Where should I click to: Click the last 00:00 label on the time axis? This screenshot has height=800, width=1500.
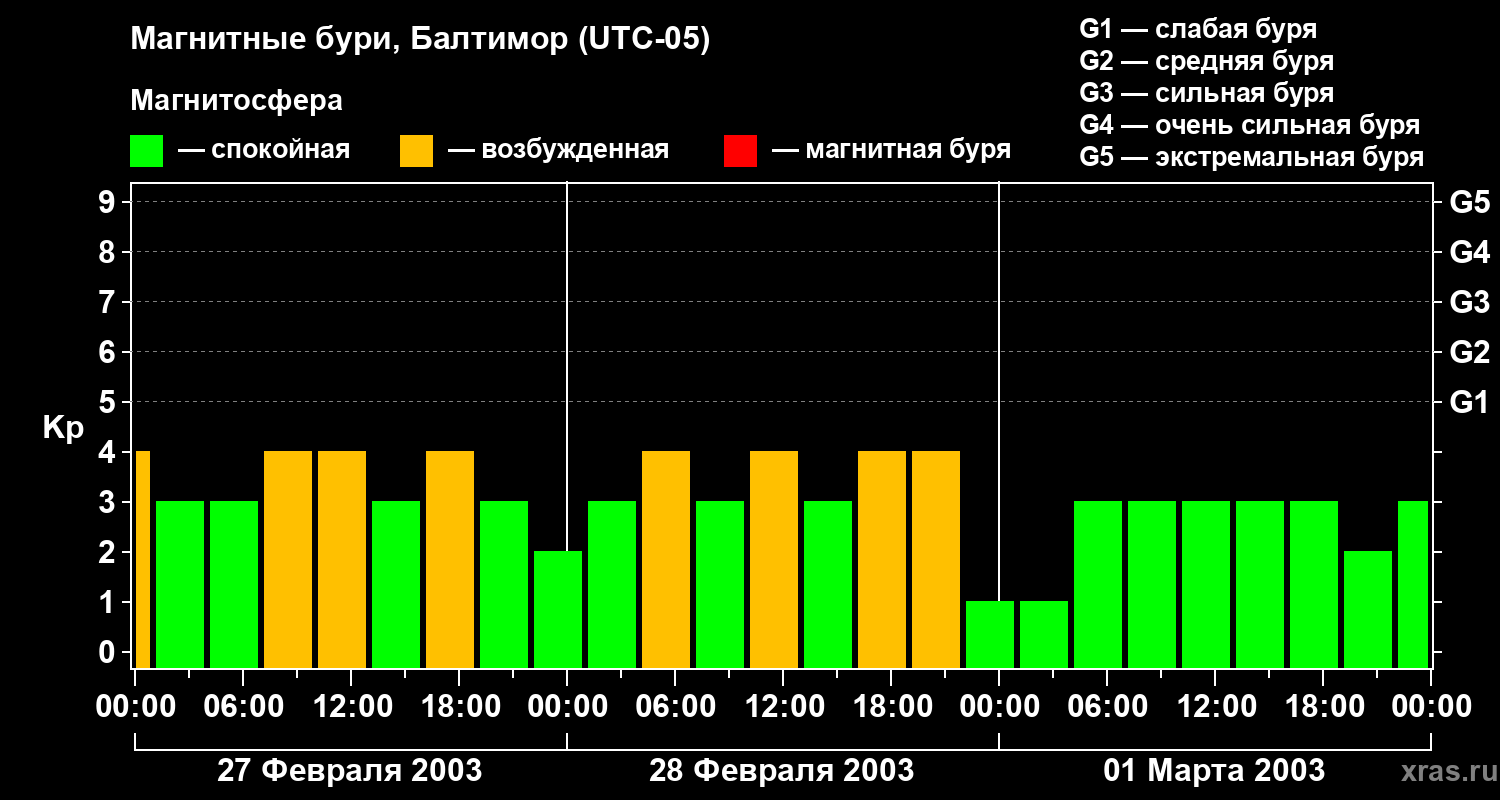[1431, 707]
